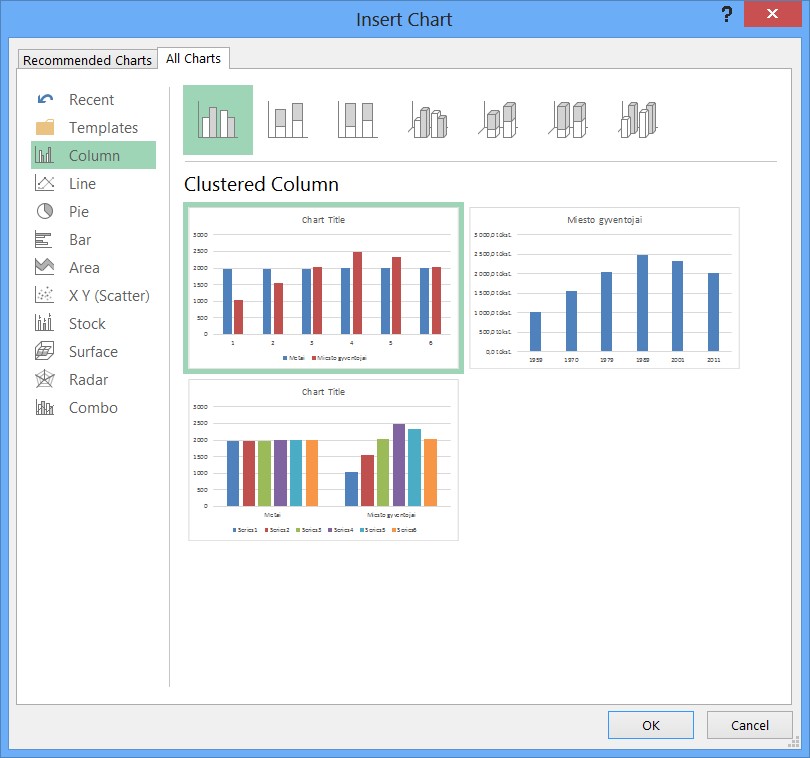Select the Miesto gyventojai chart preview
810x758 pixels.
(604, 288)
